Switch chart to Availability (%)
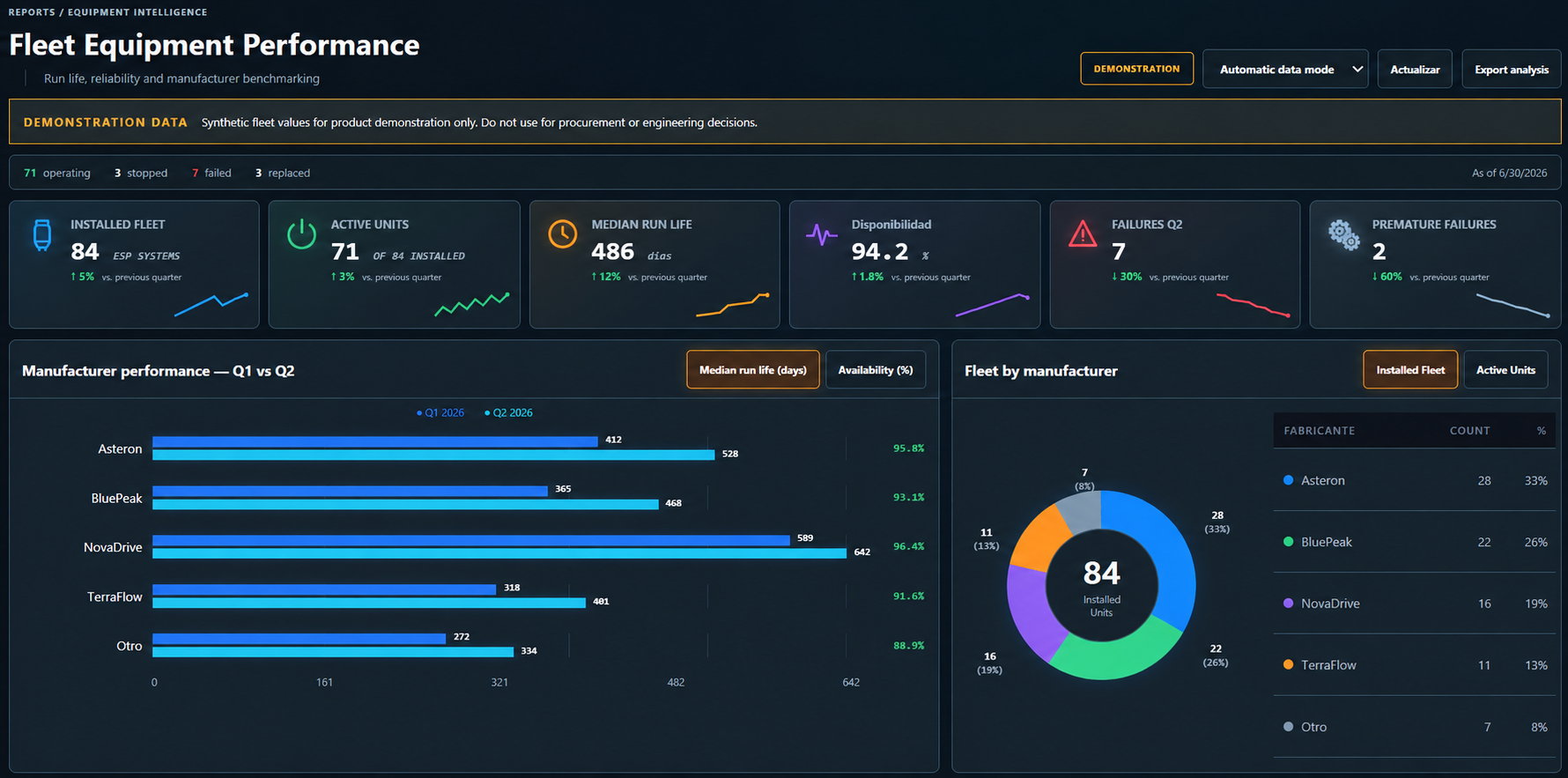 tap(876, 370)
